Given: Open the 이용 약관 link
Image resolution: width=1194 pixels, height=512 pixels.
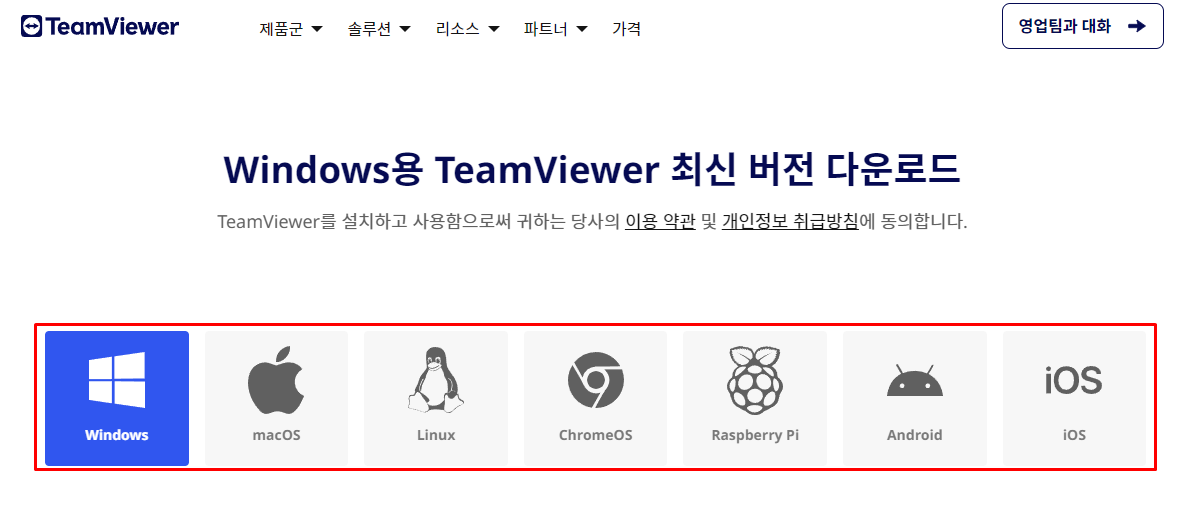Looking at the screenshot, I should tap(660, 222).
